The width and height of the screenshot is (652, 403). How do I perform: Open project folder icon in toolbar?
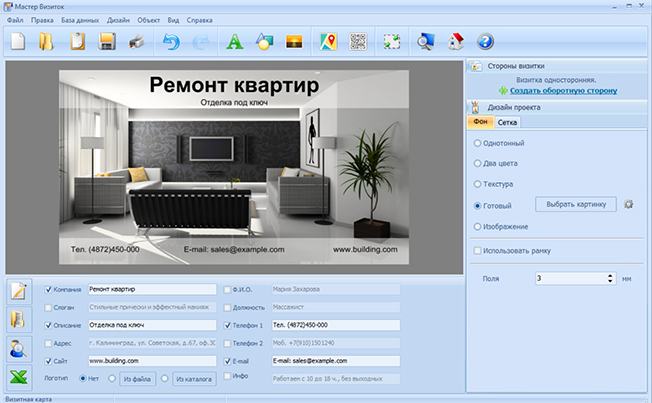(46, 42)
